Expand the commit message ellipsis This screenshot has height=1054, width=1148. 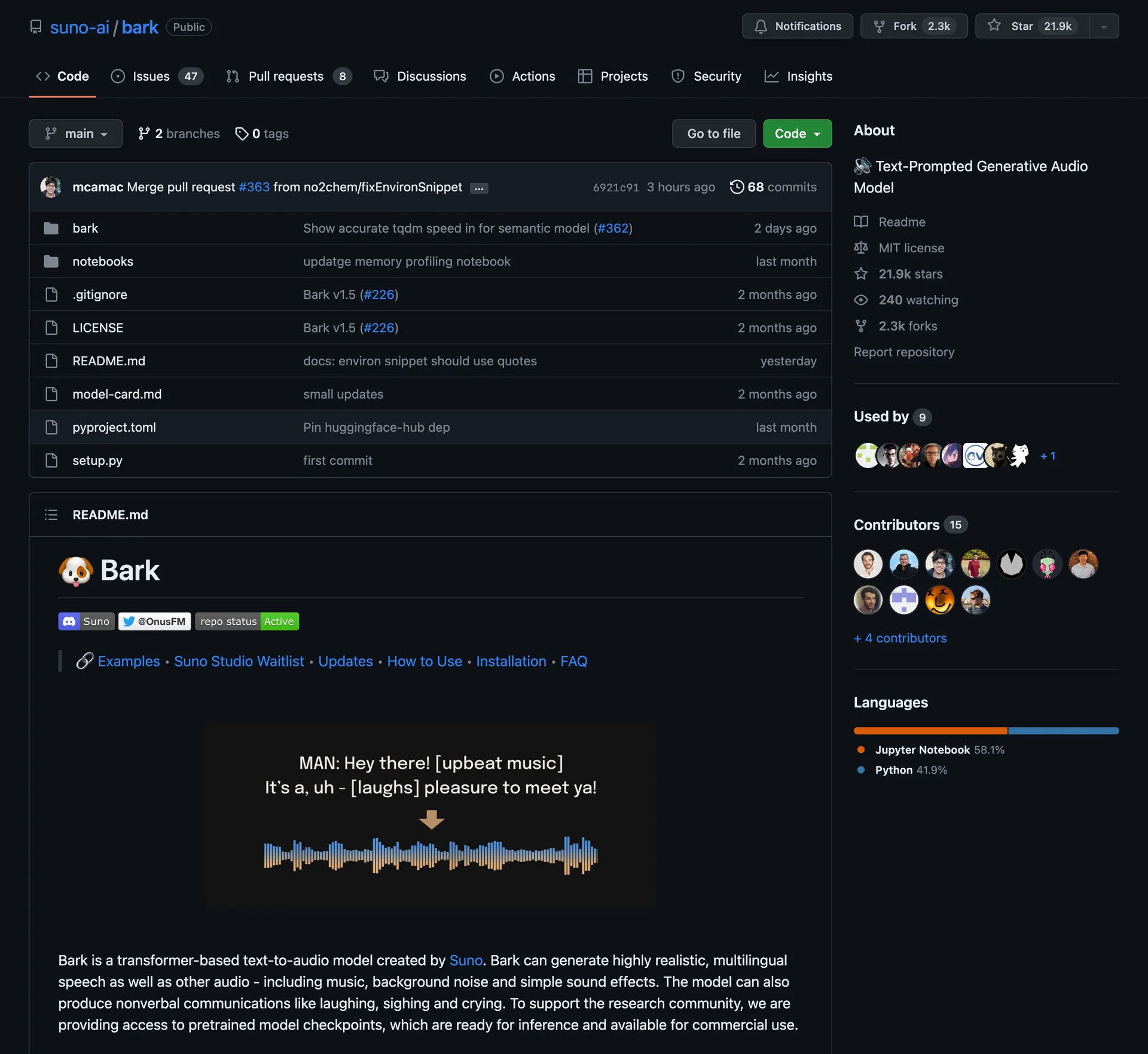point(479,188)
